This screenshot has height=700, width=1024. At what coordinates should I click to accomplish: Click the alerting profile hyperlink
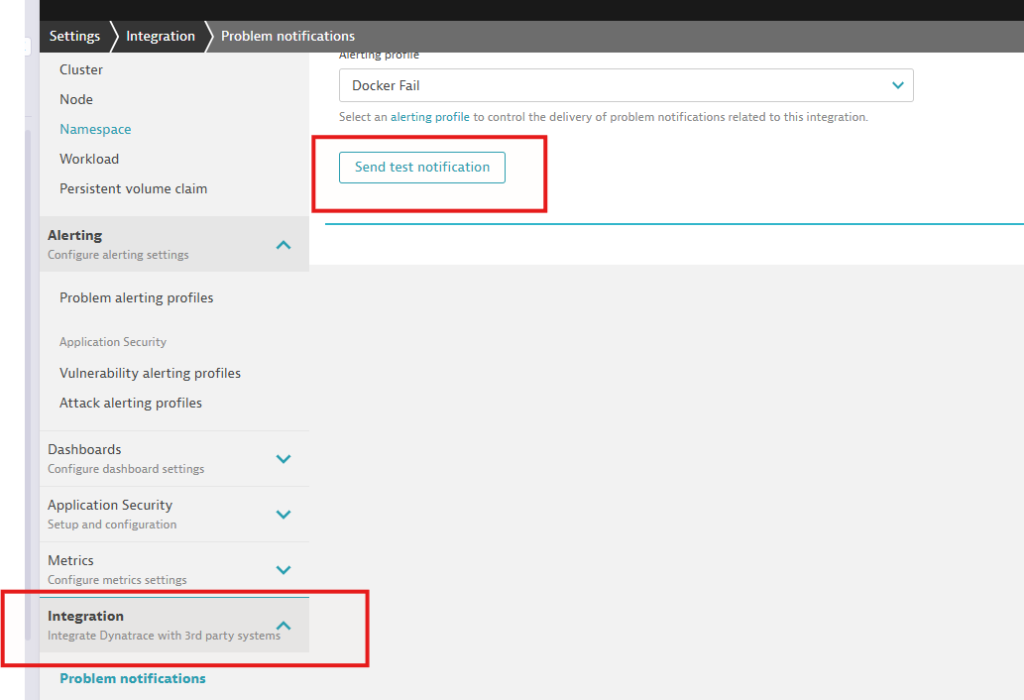429,117
